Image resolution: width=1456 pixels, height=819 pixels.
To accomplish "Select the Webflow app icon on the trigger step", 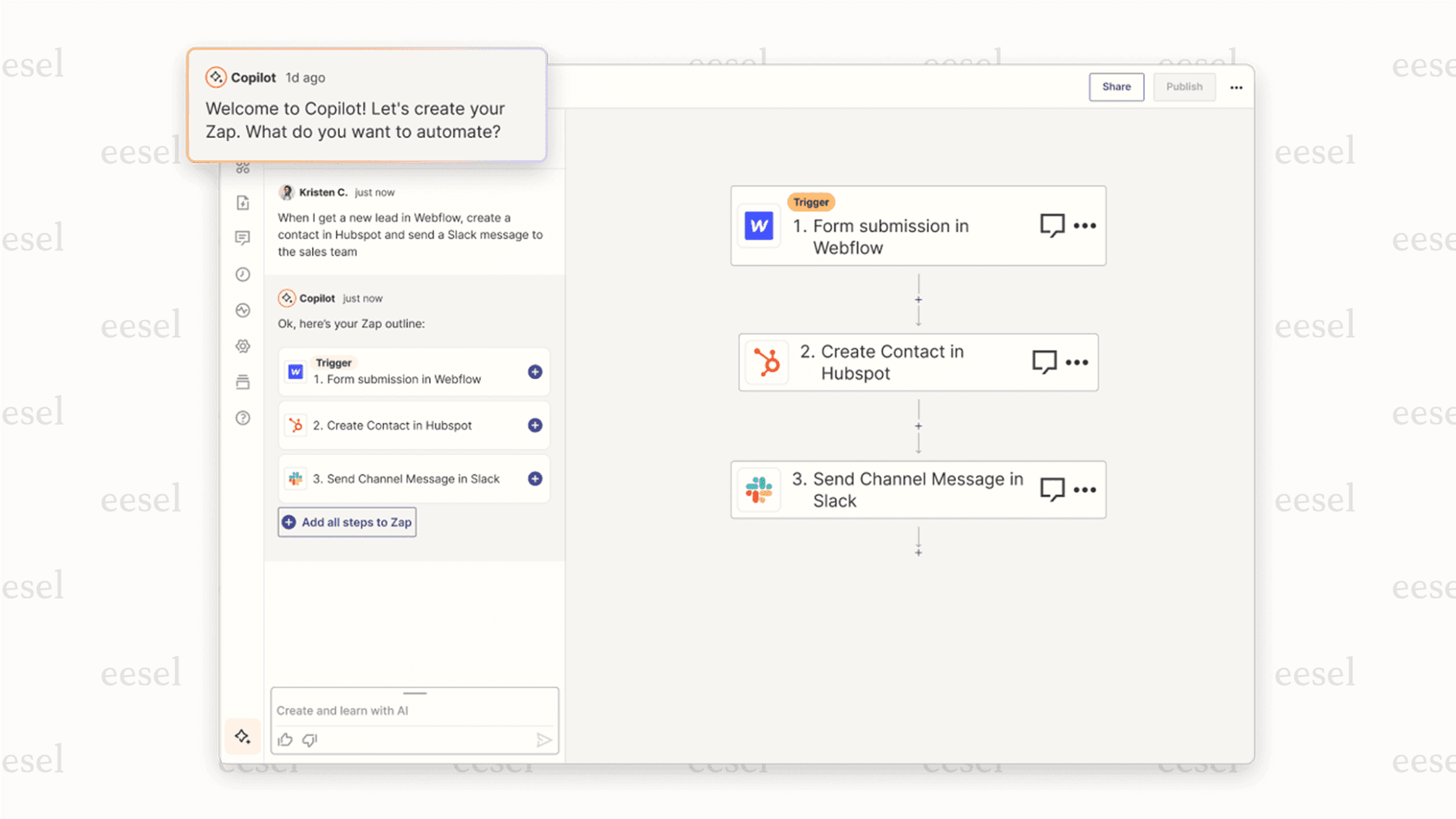I will (x=758, y=225).
